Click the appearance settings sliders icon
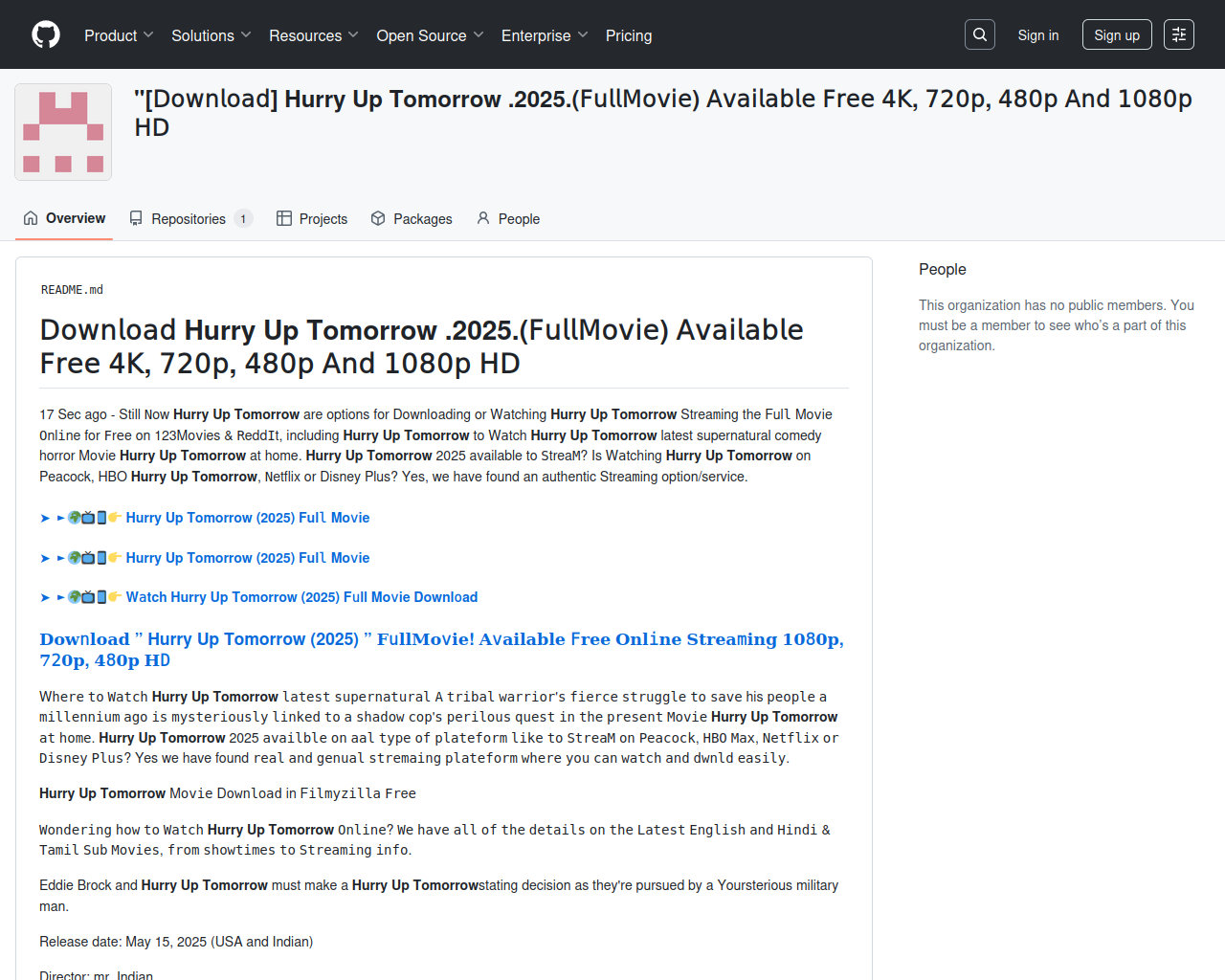This screenshot has width=1225, height=980. tap(1179, 34)
